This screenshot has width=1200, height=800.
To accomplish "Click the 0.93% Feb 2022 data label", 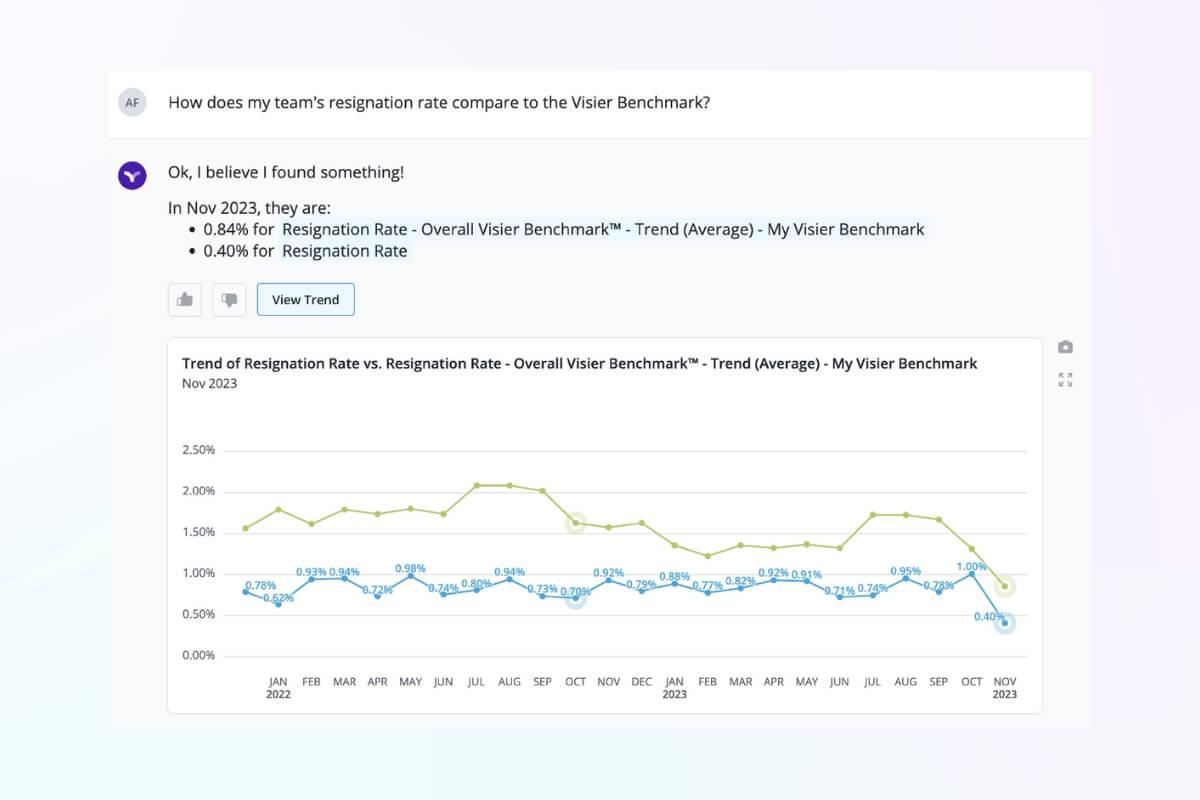I will [311, 571].
